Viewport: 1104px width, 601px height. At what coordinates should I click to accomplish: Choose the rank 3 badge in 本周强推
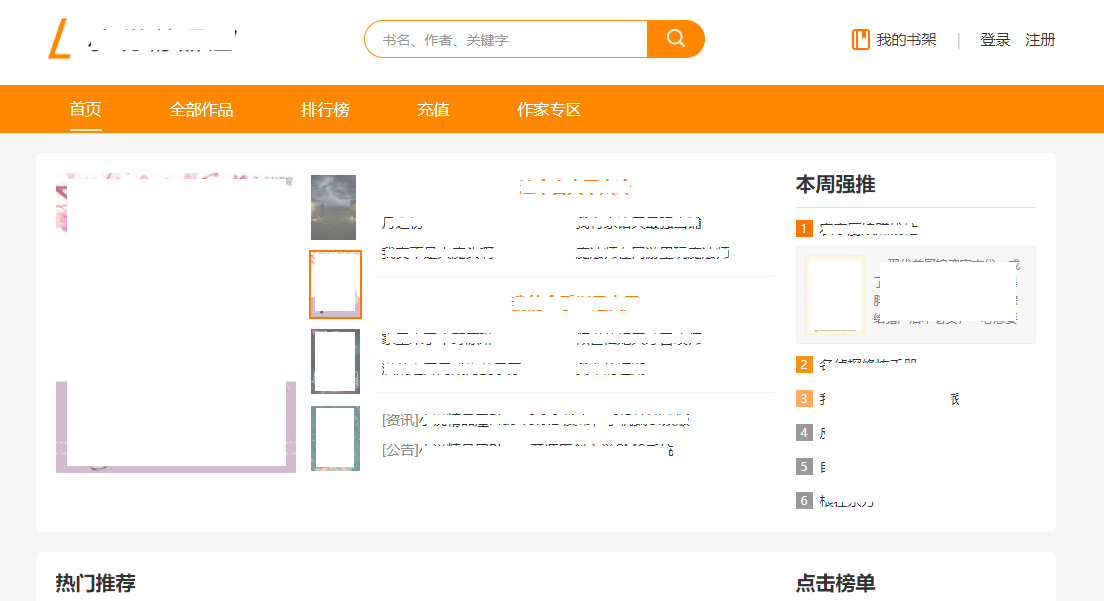click(x=804, y=399)
